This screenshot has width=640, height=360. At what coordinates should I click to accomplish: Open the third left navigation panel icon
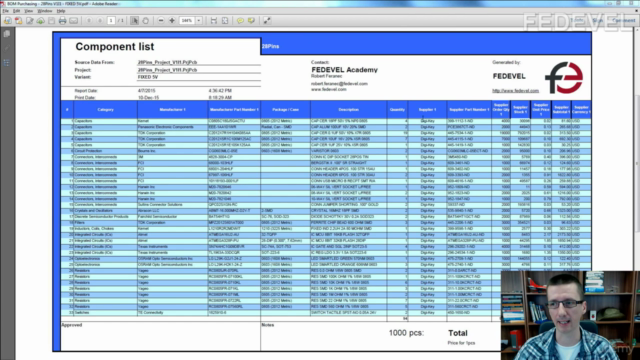(x=7, y=63)
